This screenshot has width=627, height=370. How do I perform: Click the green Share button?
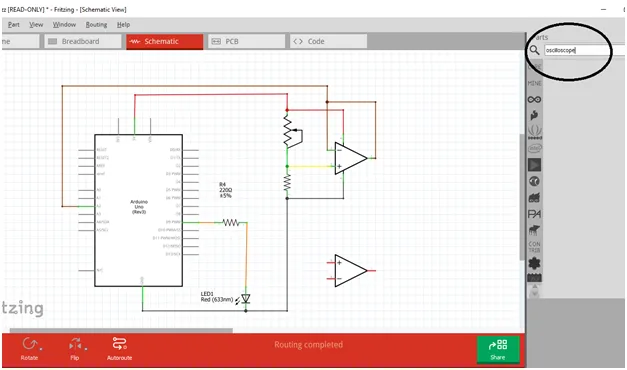[x=498, y=350]
